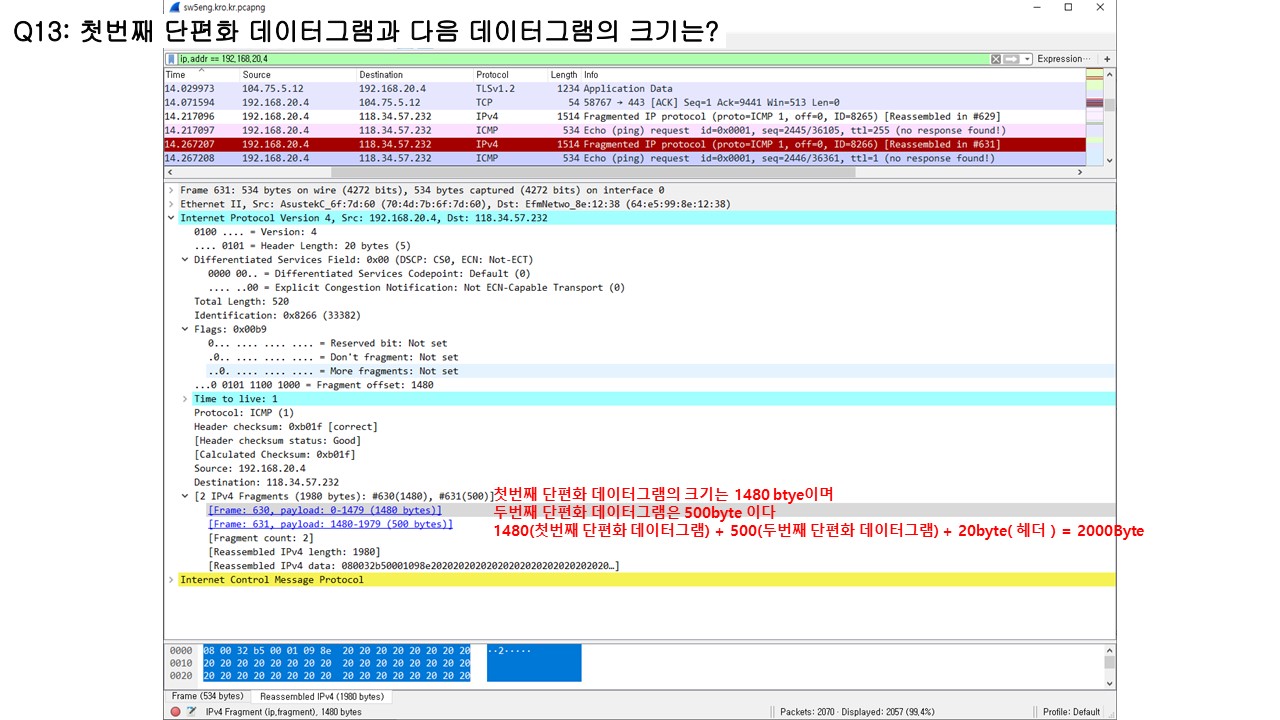Click IPv4 Fragment status bar field info
Image resolution: width=1280 pixels, height=720 pixels.
(283, 712)
